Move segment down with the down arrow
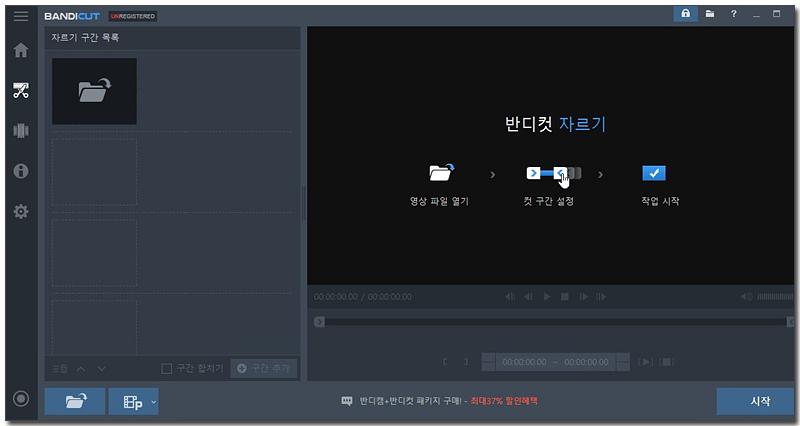Screen dimensions: 800x426 pyautogui.click(x=102, y=368)
